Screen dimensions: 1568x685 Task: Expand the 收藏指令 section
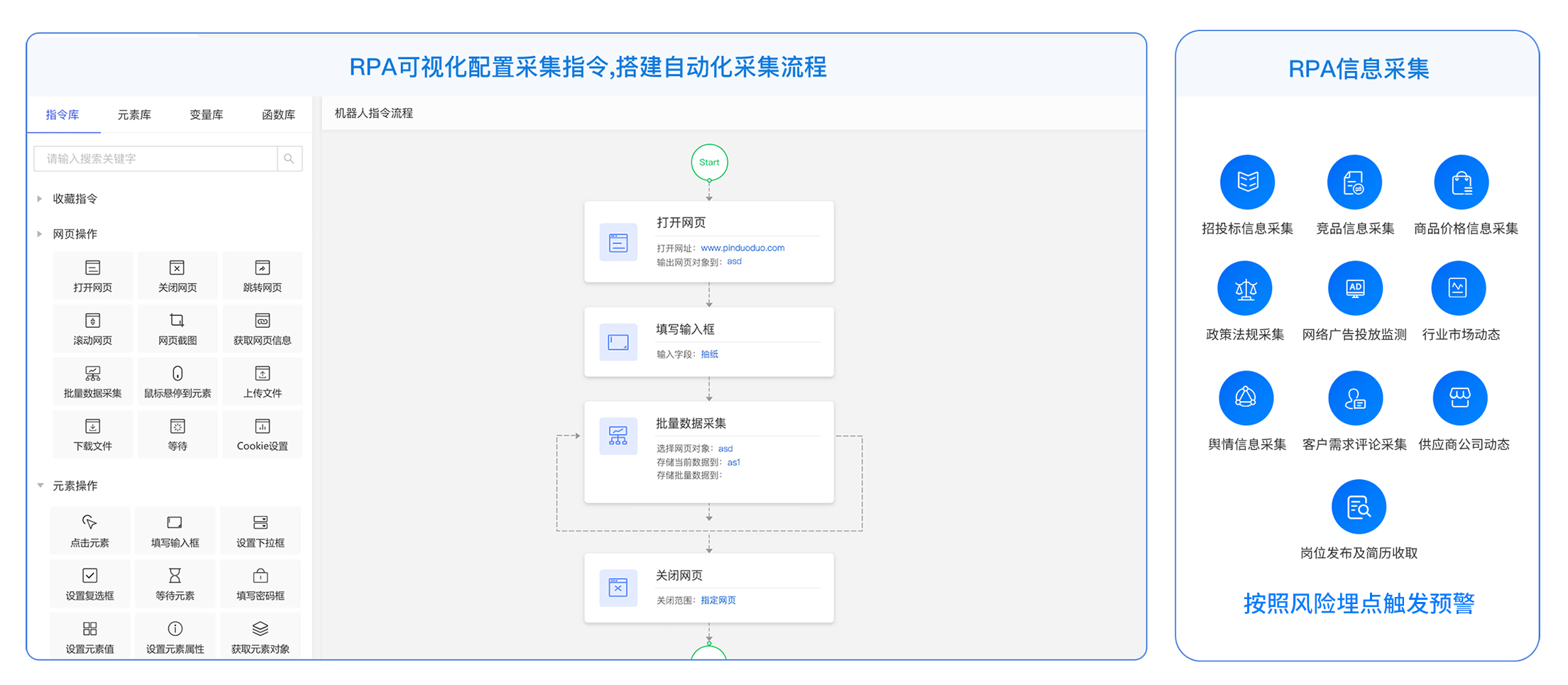coord(40,199)
